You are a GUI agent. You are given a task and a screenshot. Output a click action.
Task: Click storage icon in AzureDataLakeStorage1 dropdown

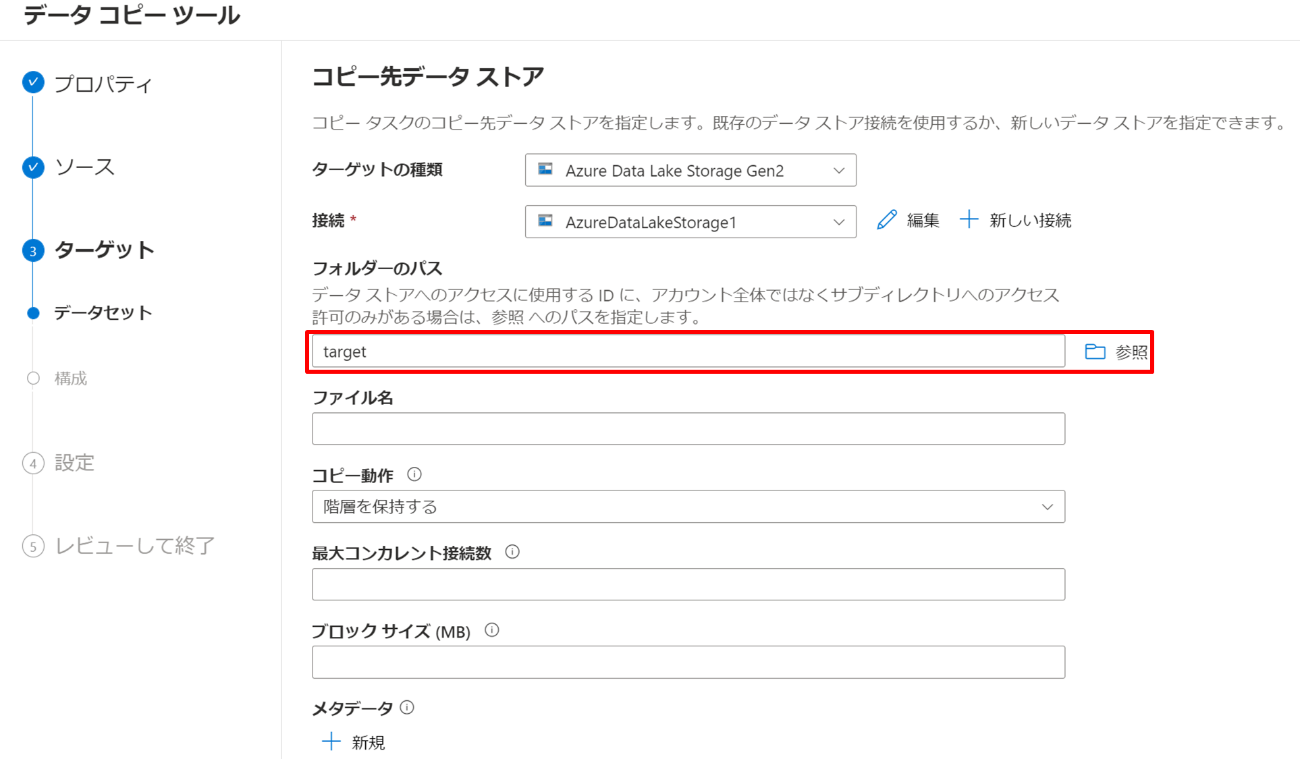pos(546,221)
